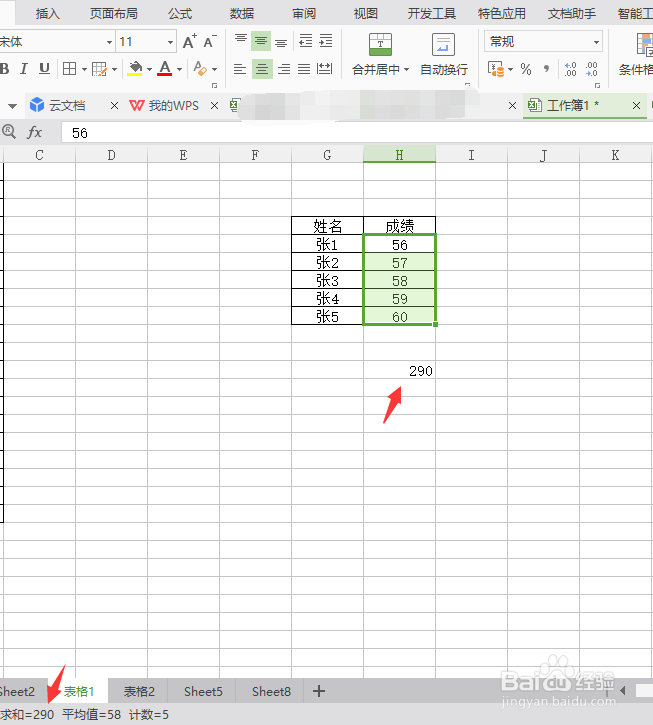Open the 视图 ribbon tab
This screenshot has height=725, width=653.
[366, 13]
